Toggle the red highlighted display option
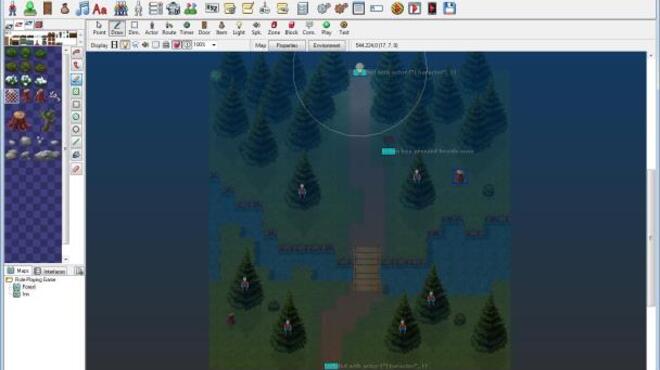The width and height of the screenshot is (660, 370). click(x=176, y=45)
